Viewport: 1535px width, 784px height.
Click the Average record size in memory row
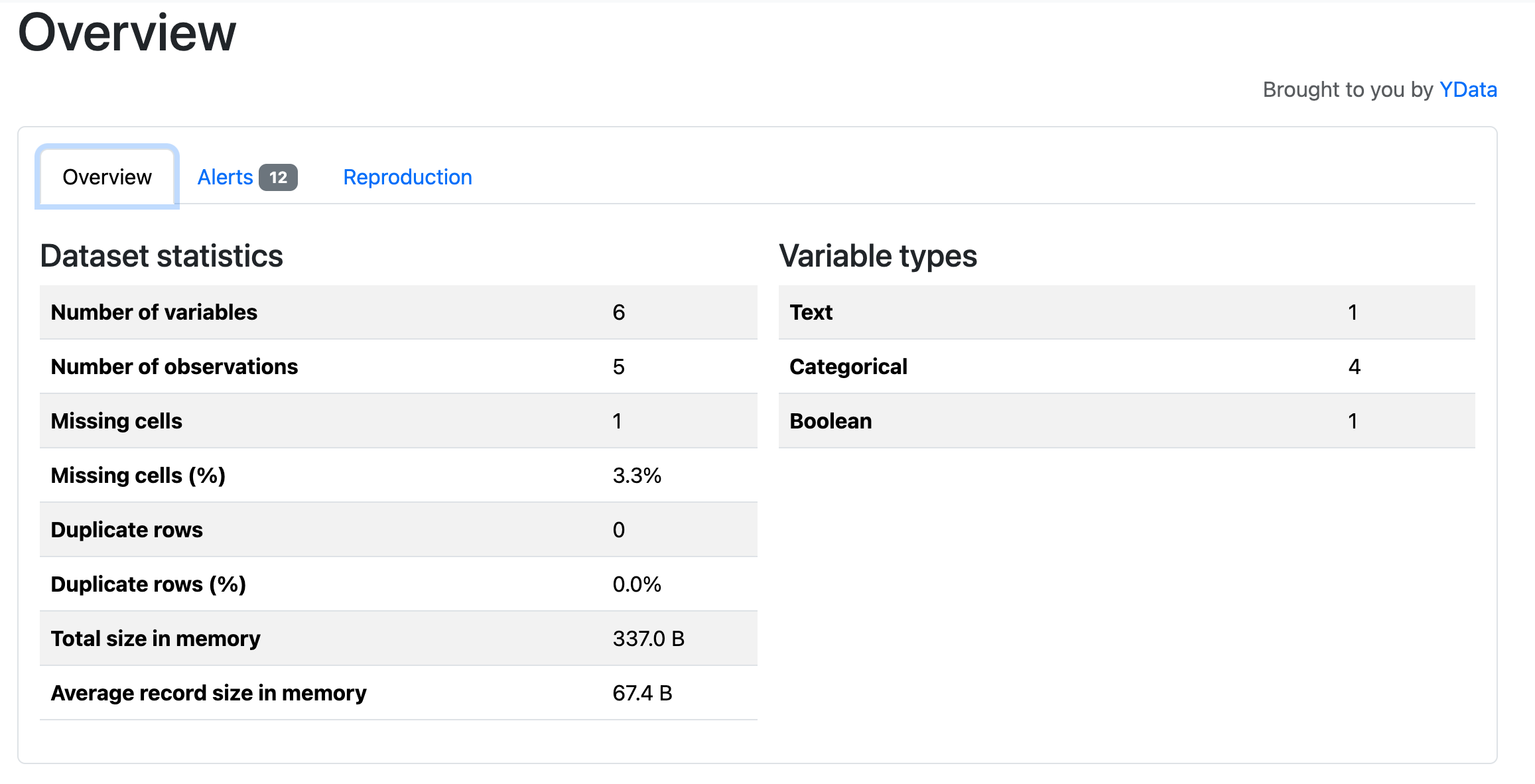coord(398,693)
